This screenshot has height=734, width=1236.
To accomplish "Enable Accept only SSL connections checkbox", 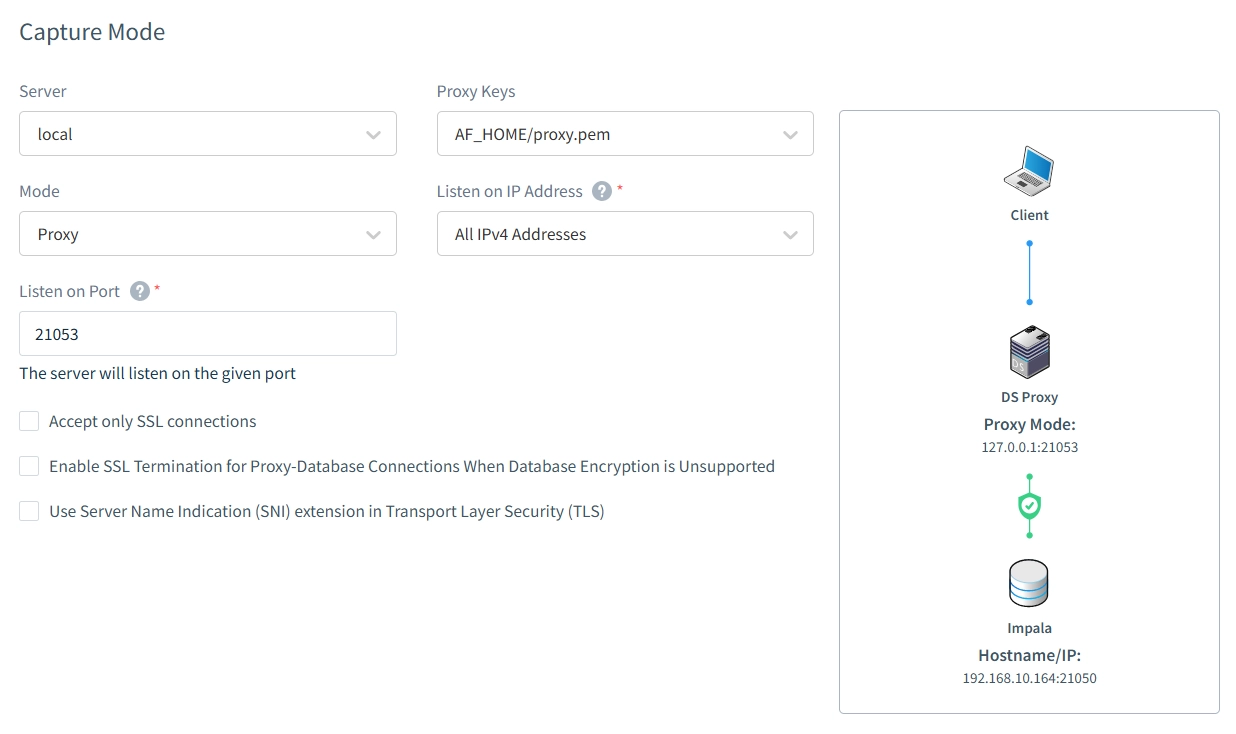I will [x=29, y=421].
